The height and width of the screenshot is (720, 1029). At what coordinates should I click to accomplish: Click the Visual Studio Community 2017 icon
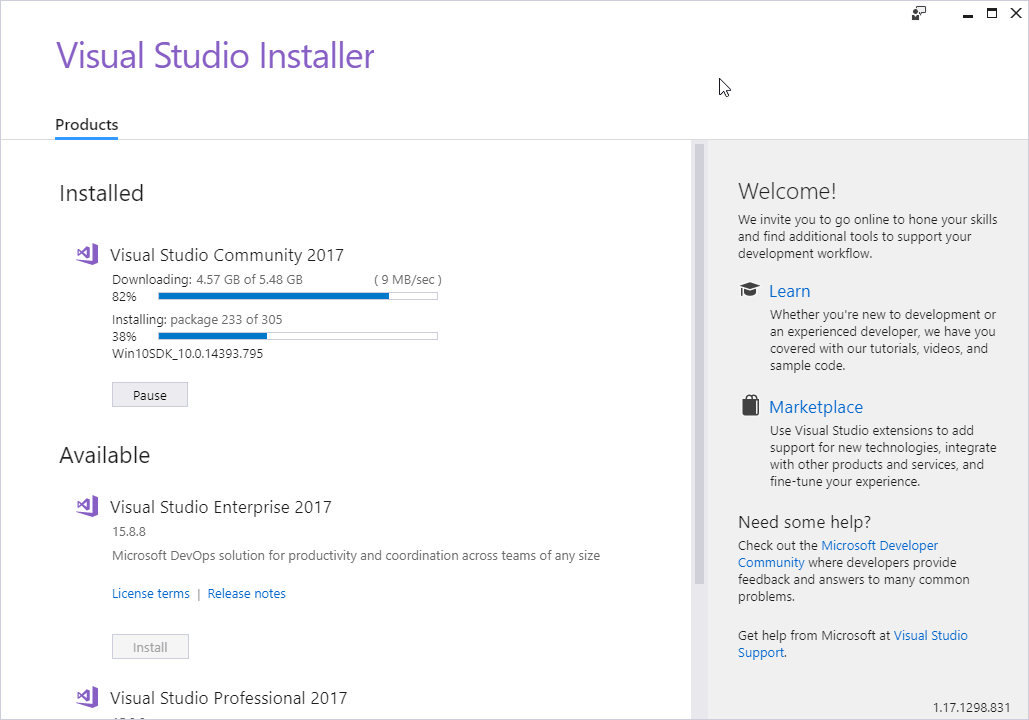87,254
